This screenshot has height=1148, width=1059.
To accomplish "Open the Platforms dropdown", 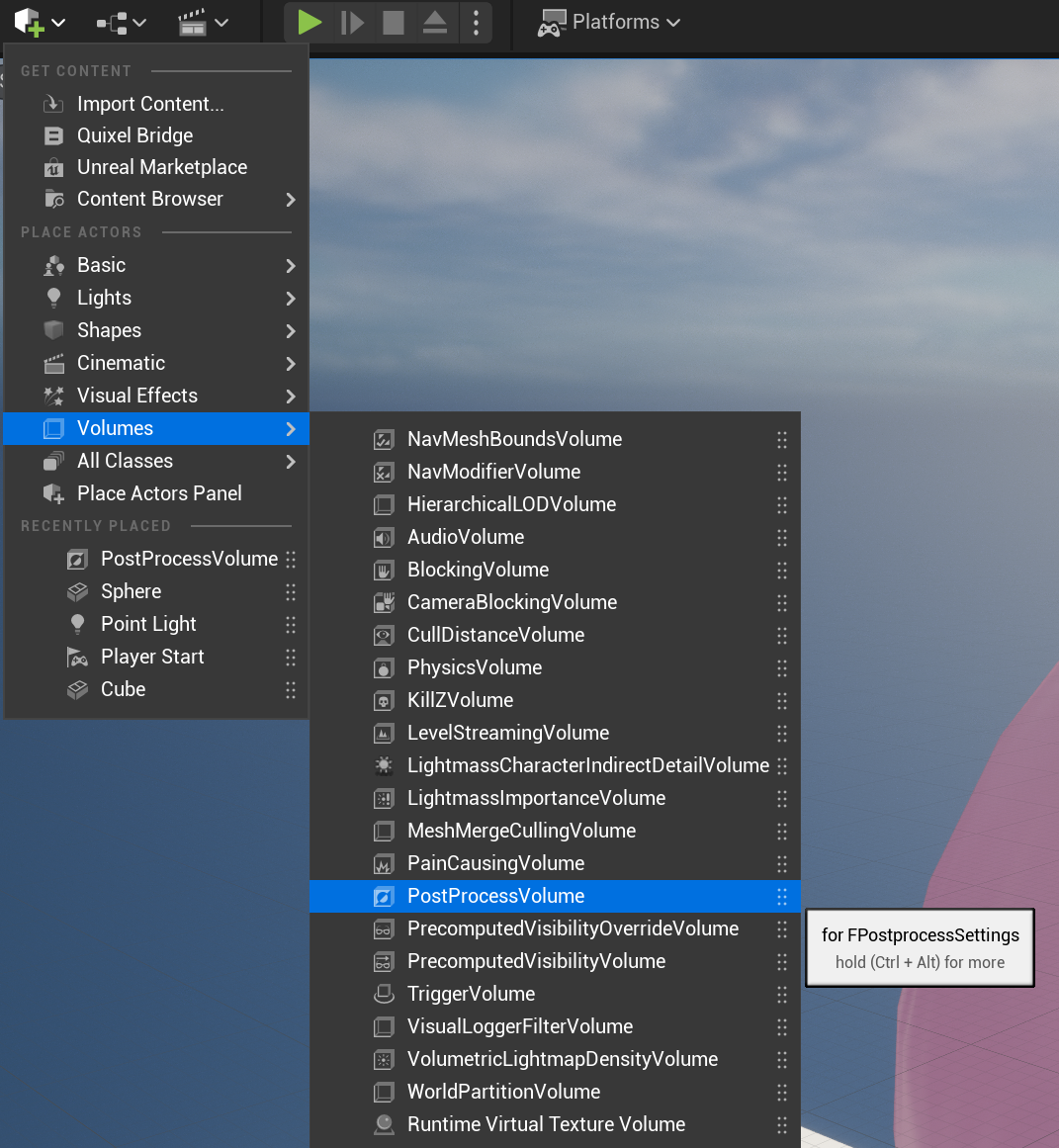I will tap(609, 22).
